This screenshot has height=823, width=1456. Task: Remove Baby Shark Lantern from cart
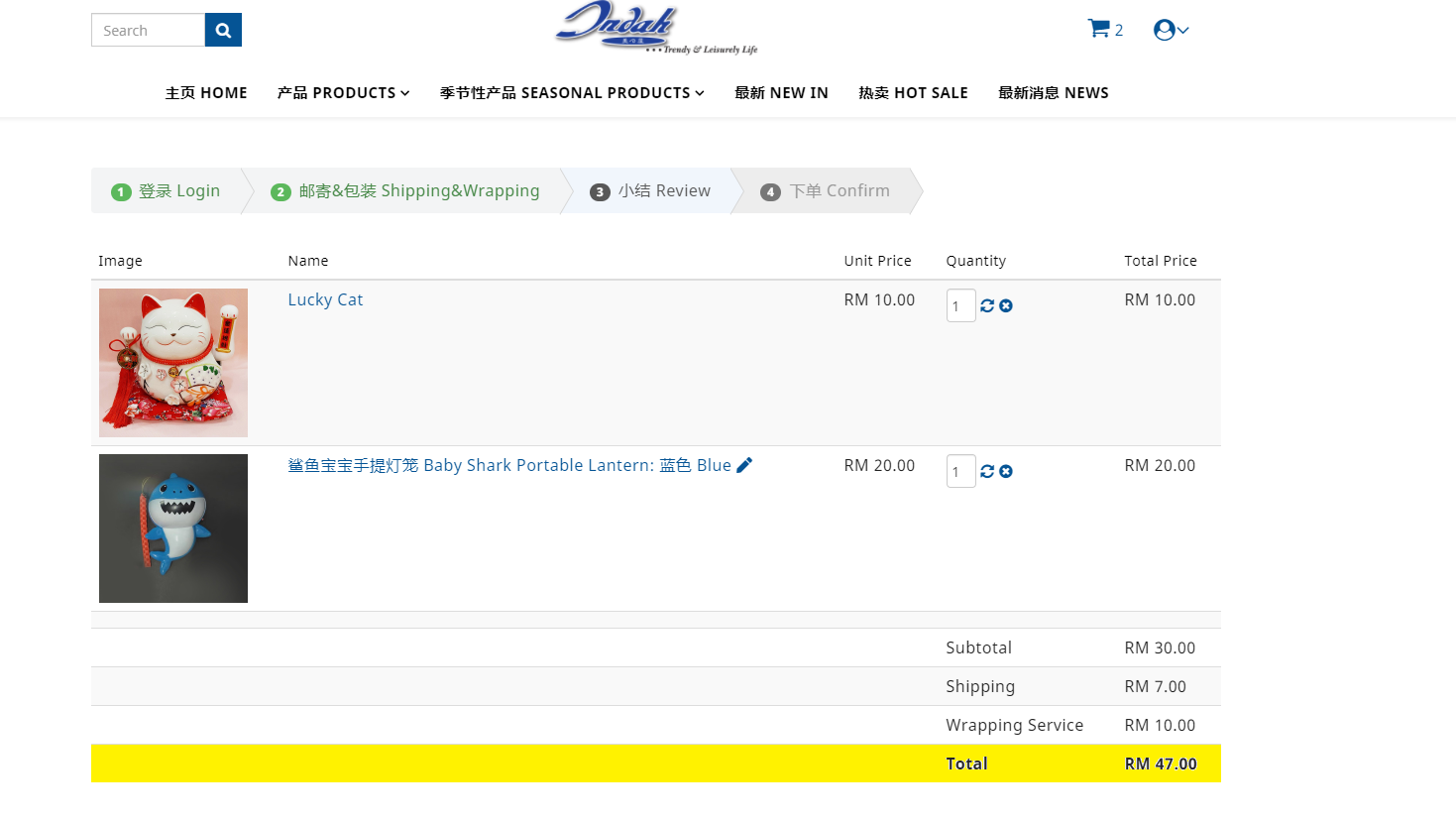pos(1006,471)
